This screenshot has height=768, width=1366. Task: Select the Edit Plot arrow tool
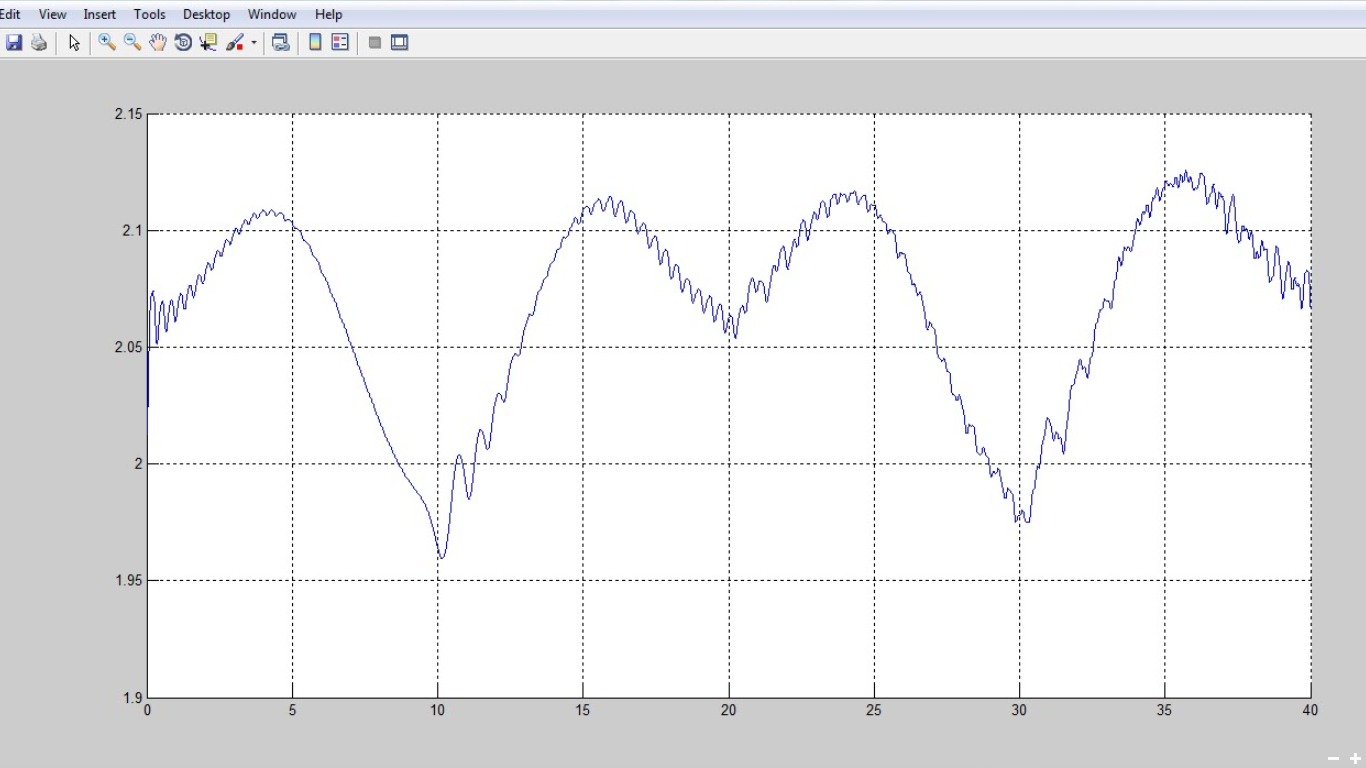74,43
